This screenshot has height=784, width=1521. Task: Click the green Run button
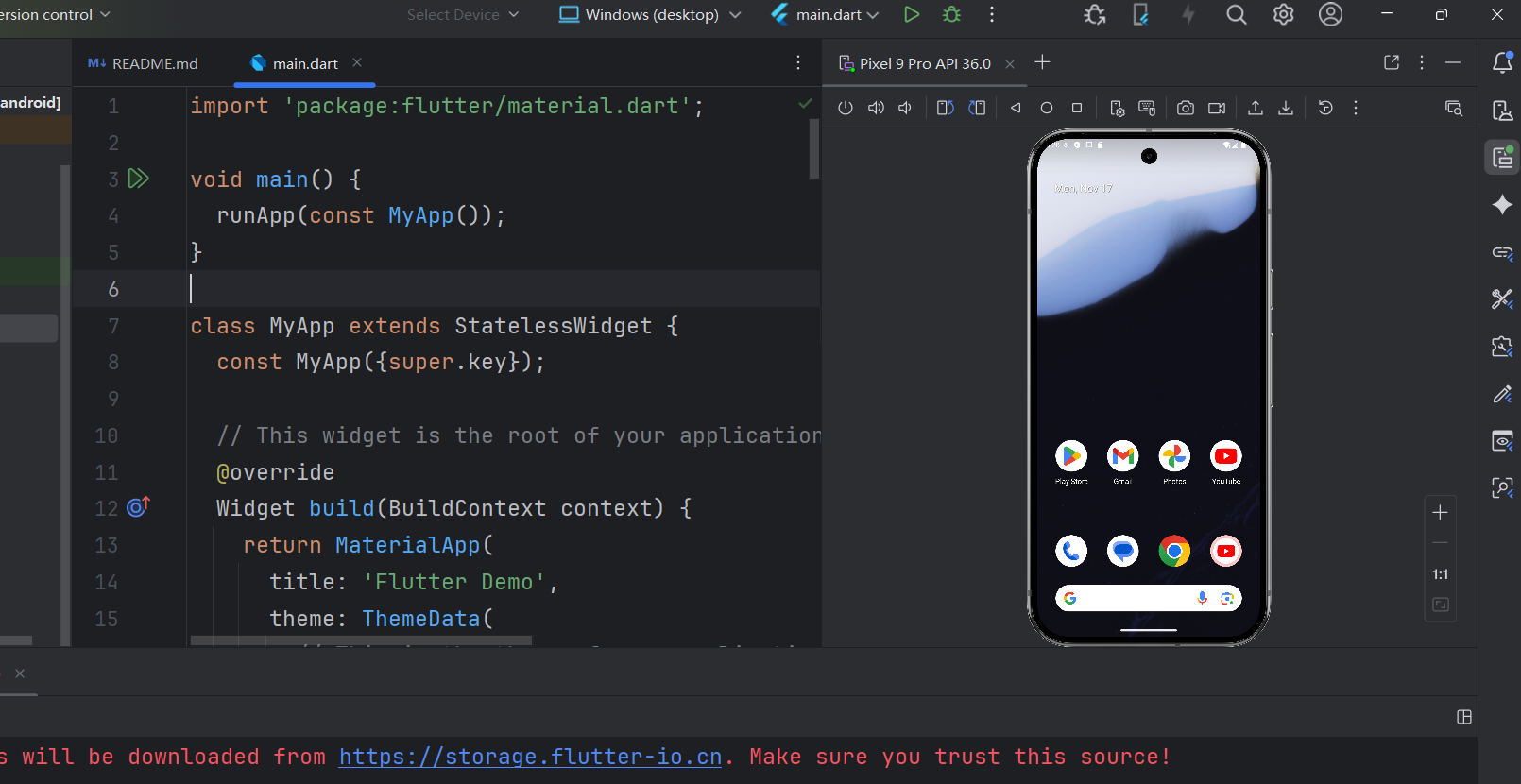tap(911, 14)
